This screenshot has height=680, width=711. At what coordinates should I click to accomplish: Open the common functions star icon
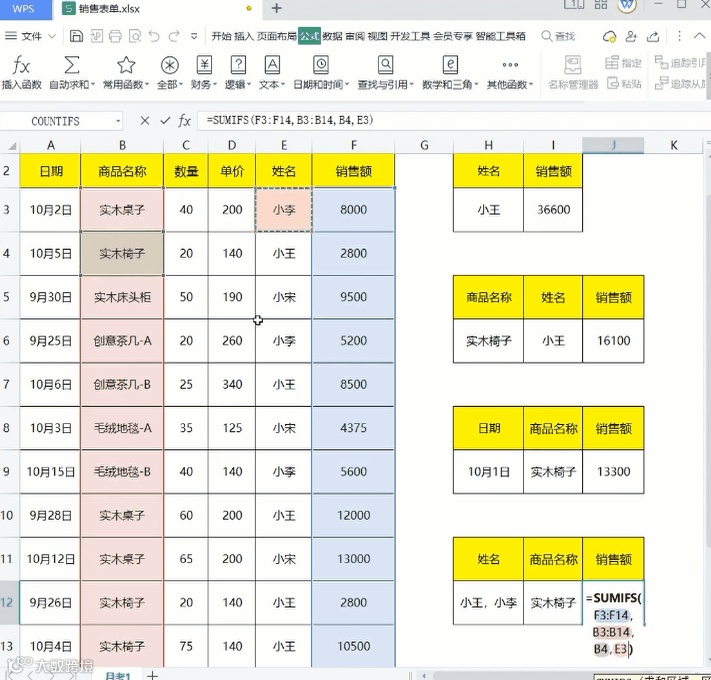tap(126, 66)
